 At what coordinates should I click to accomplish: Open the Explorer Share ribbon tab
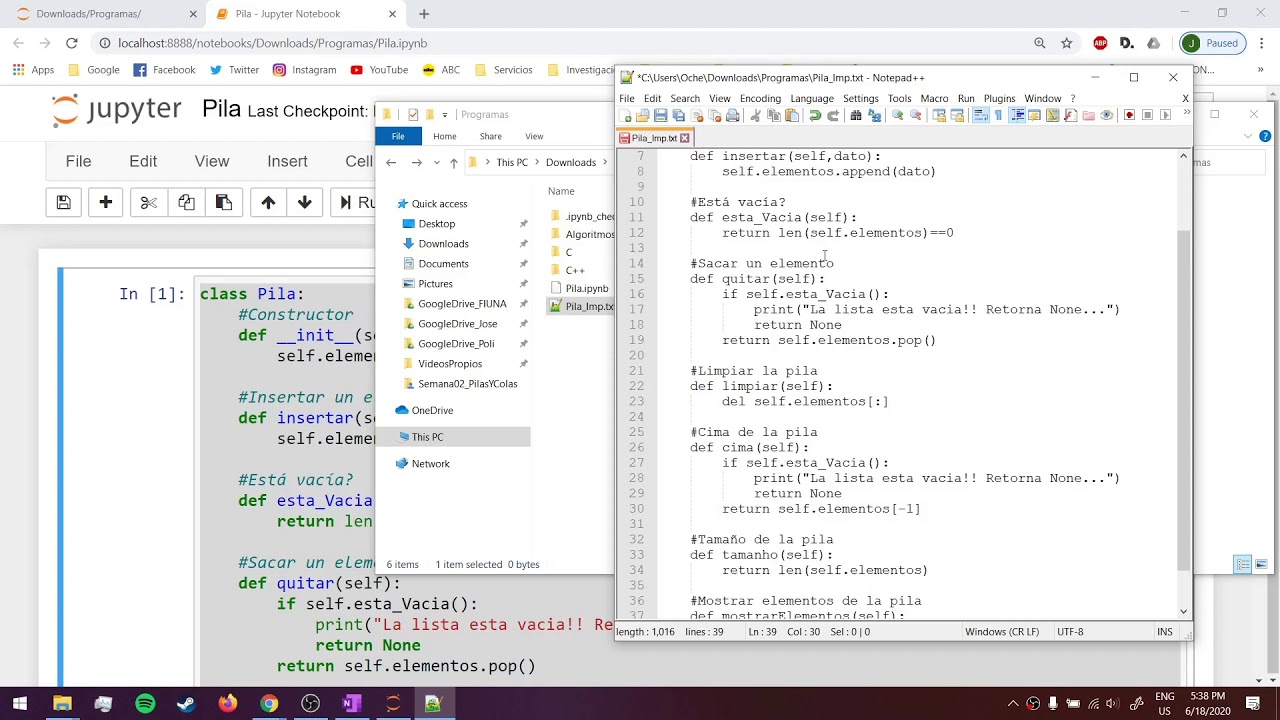pyautogui.click(x=490, y=136)
